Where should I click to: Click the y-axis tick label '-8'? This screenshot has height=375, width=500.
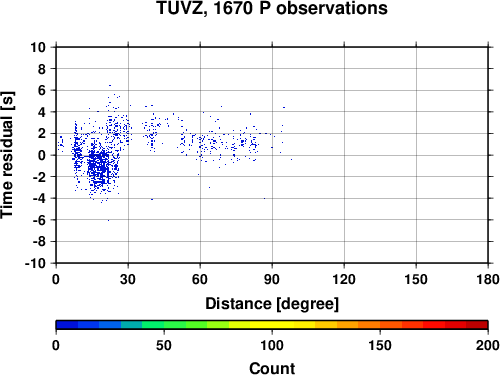(39, 242)
